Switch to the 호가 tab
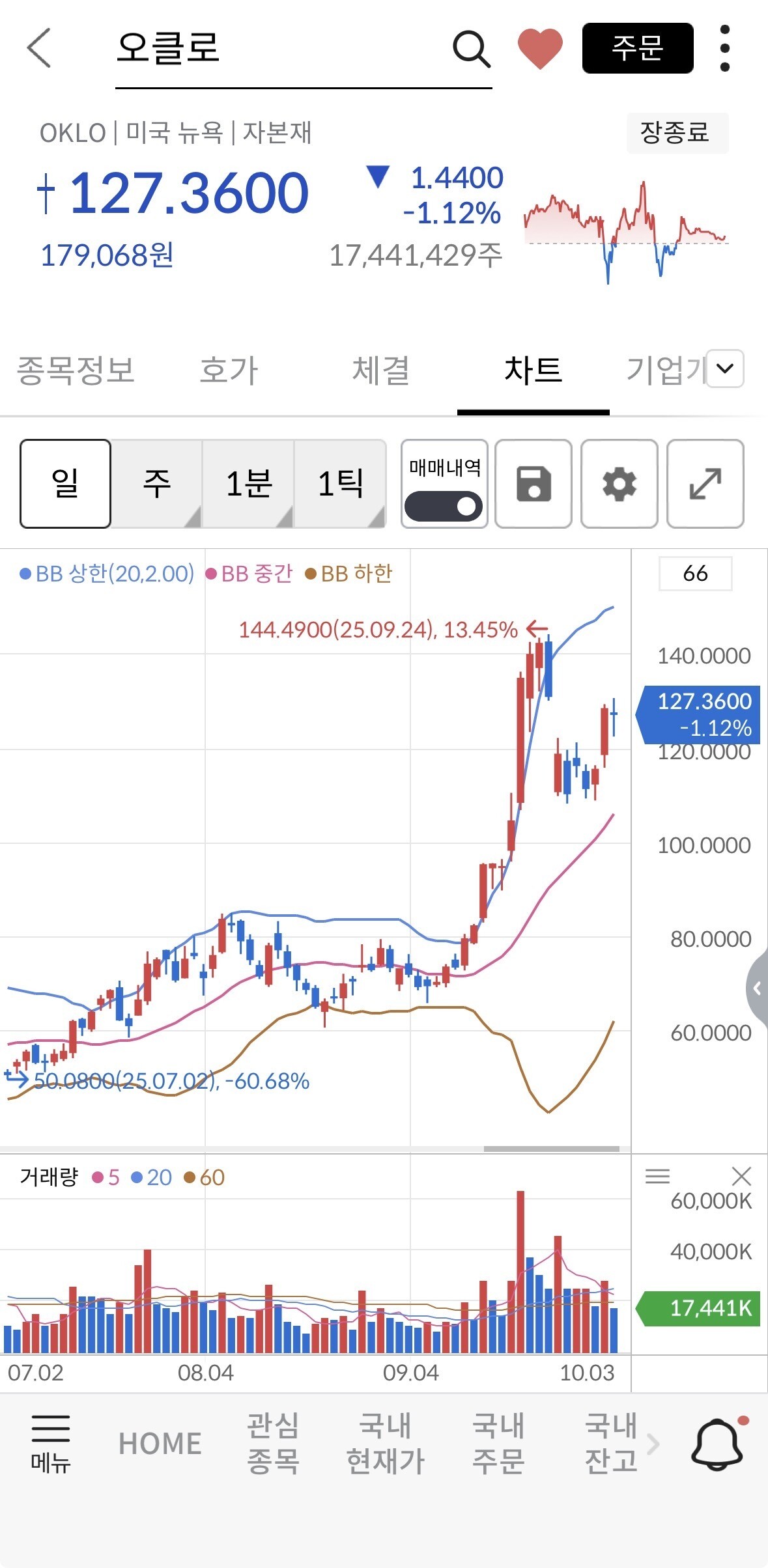The height and width of the screenshot is (1568, 768). pyautogui.click(x=229, y=371)
